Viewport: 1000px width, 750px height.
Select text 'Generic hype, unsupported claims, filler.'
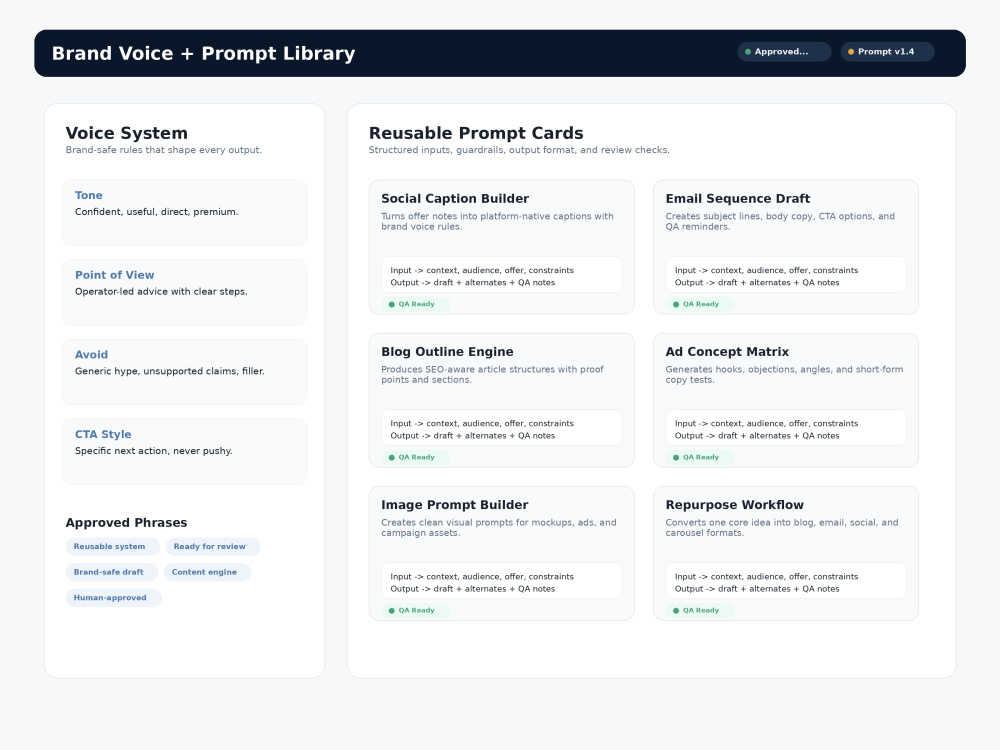(x=170, y=371)
